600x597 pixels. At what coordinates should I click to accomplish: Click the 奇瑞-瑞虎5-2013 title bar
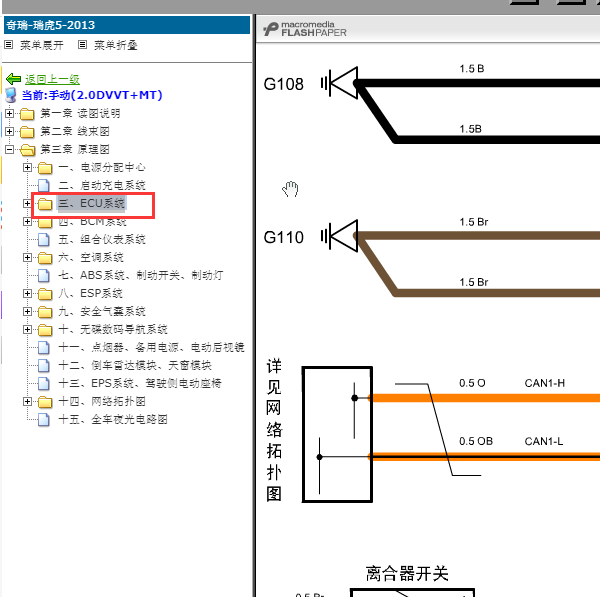127,25
